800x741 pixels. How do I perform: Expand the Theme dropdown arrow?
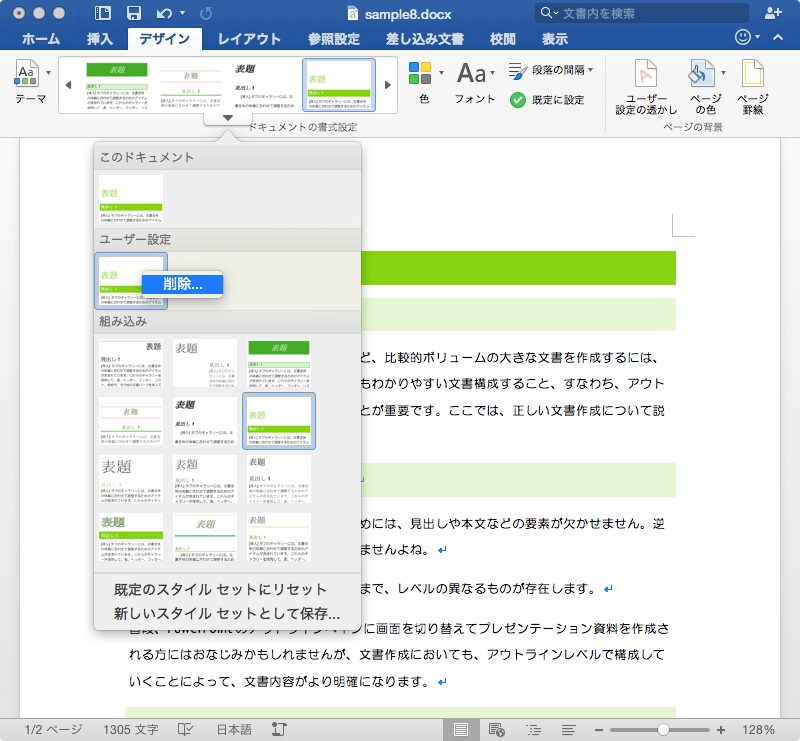tap(48, 73)
